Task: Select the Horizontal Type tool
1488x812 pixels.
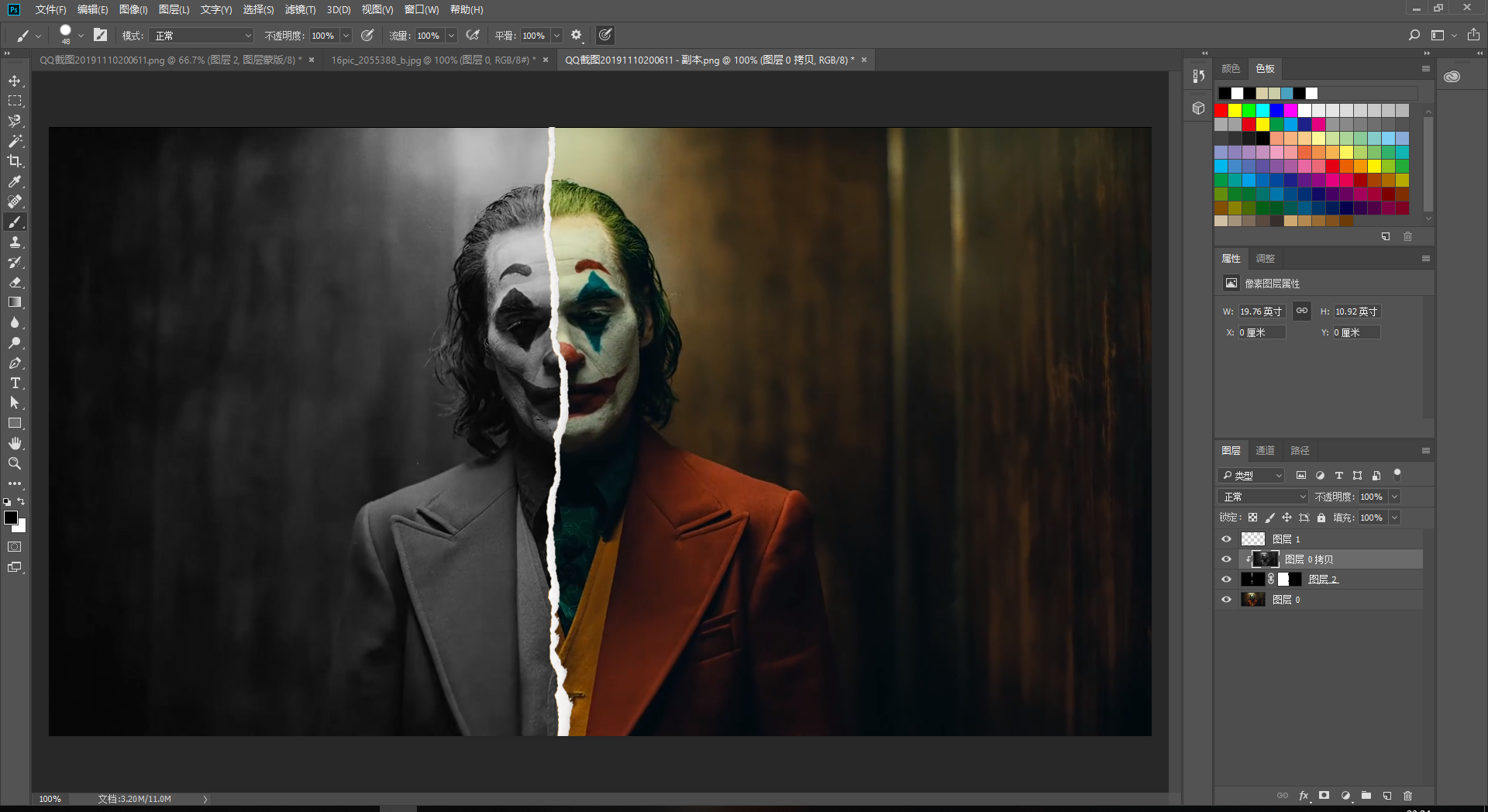Action: (x=15, y=384)
